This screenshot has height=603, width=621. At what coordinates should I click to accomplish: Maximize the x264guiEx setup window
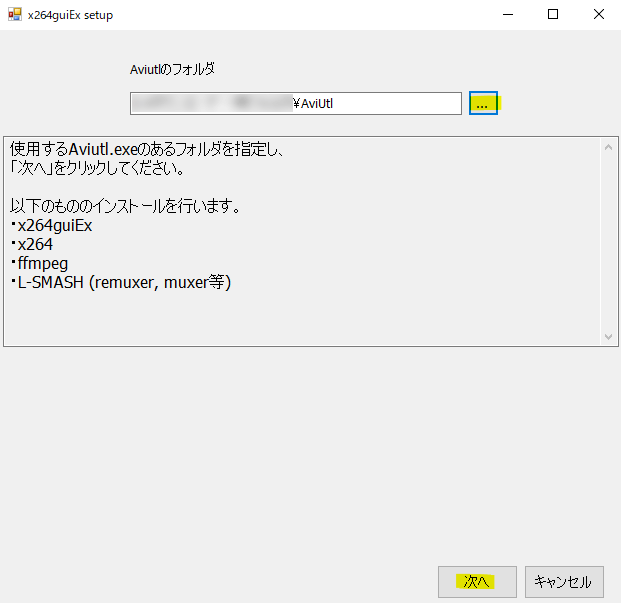click(553, 15)
